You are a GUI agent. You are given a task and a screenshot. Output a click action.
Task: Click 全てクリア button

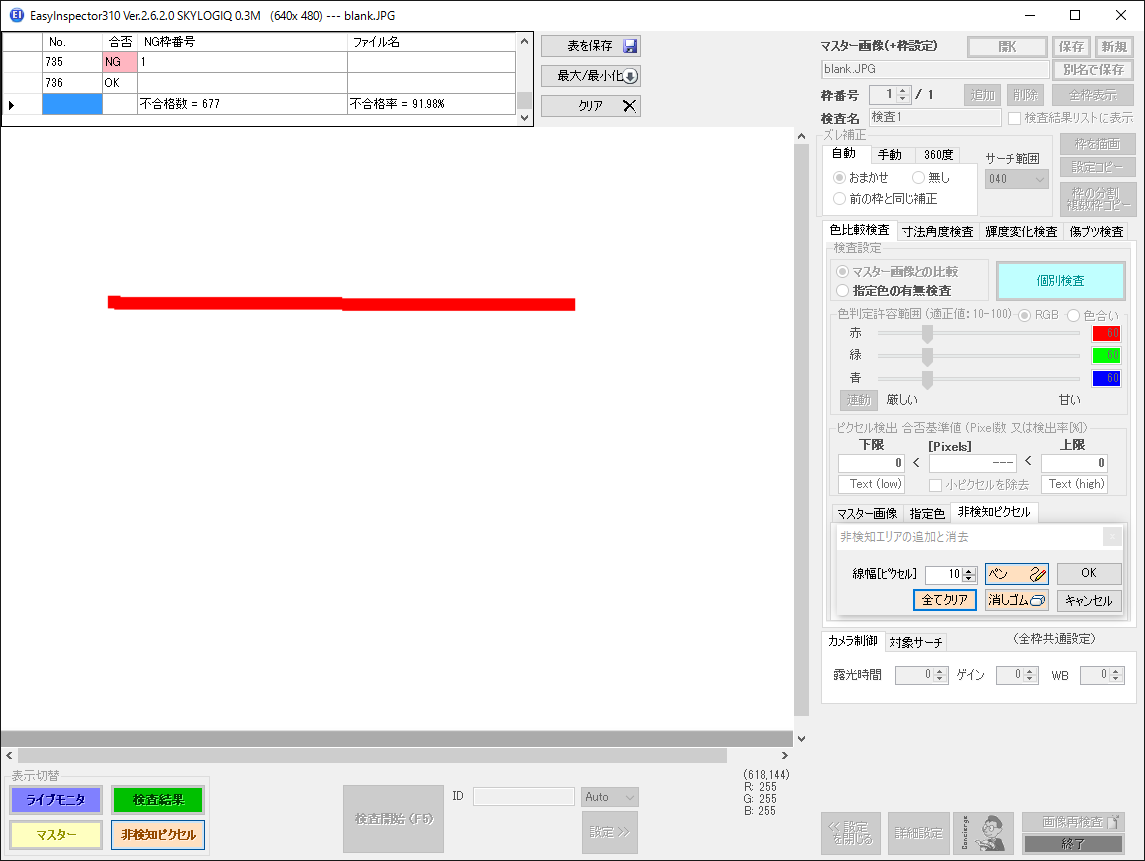click(944, 600)
